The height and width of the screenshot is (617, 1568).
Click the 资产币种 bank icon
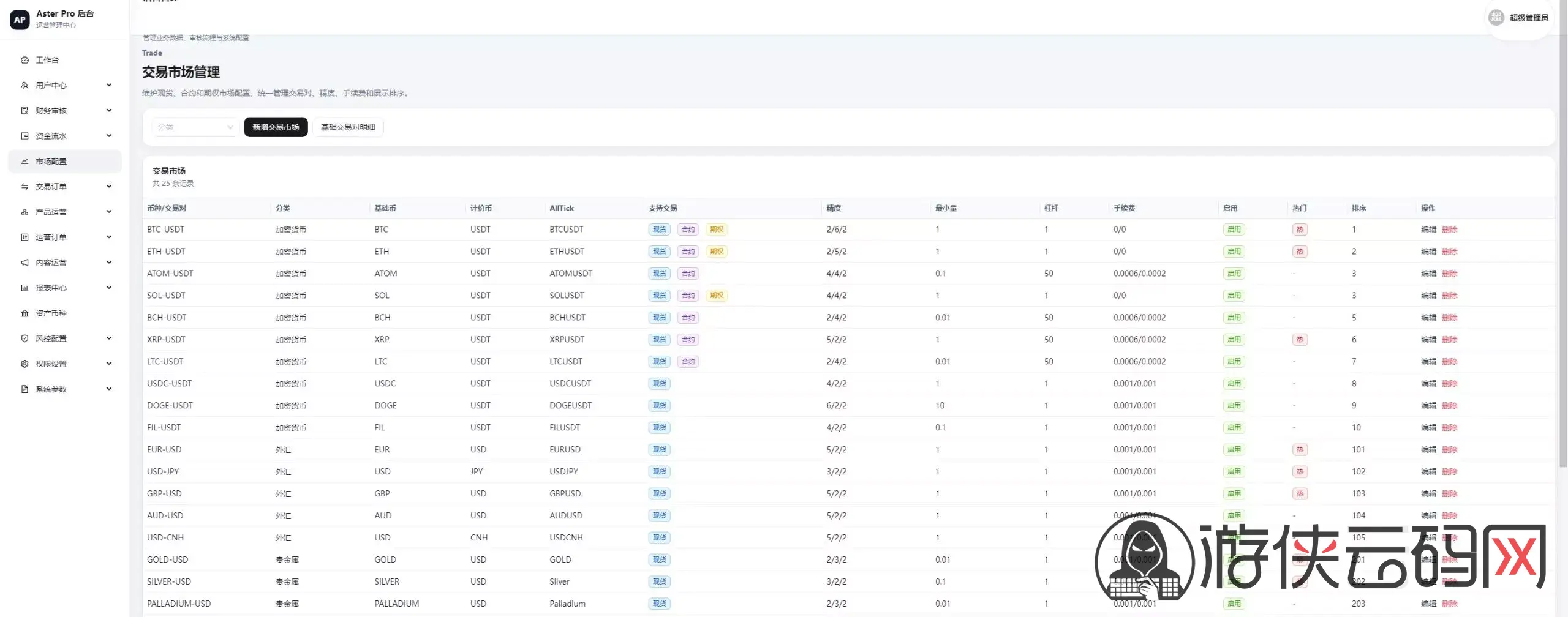click(x=24, y=313)
